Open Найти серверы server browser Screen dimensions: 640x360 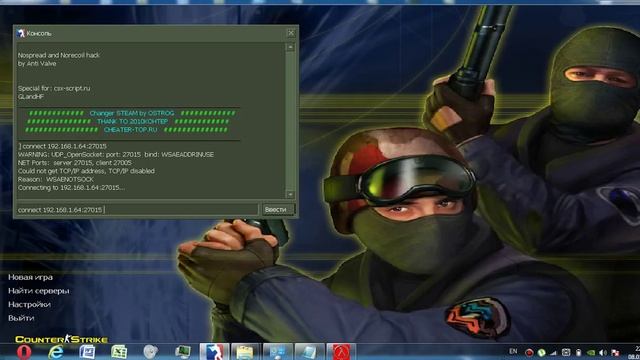tap(39, 291)
